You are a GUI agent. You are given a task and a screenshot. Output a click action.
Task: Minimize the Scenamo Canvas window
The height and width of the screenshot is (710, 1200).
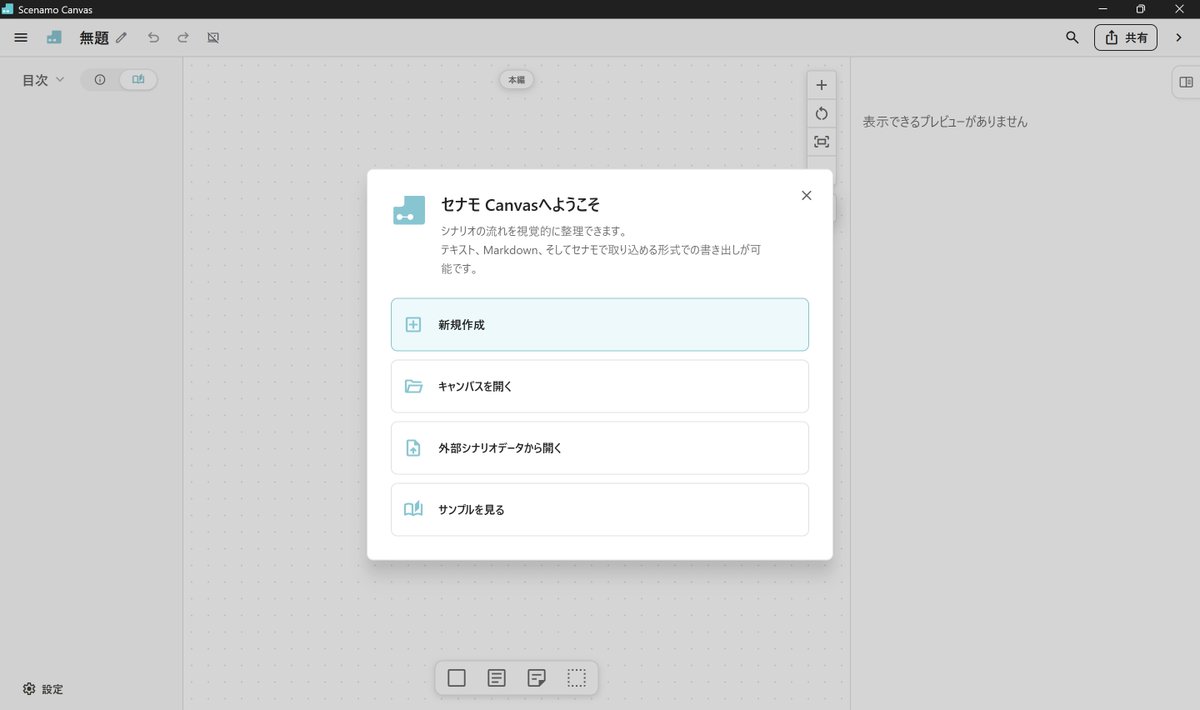[x=1102, y=9]
